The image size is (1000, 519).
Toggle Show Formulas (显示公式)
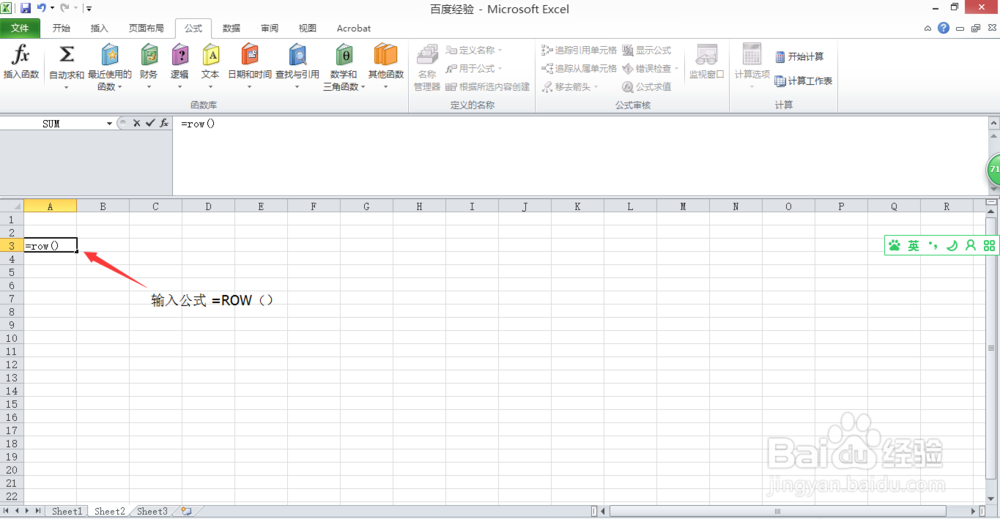coord(647,50)
